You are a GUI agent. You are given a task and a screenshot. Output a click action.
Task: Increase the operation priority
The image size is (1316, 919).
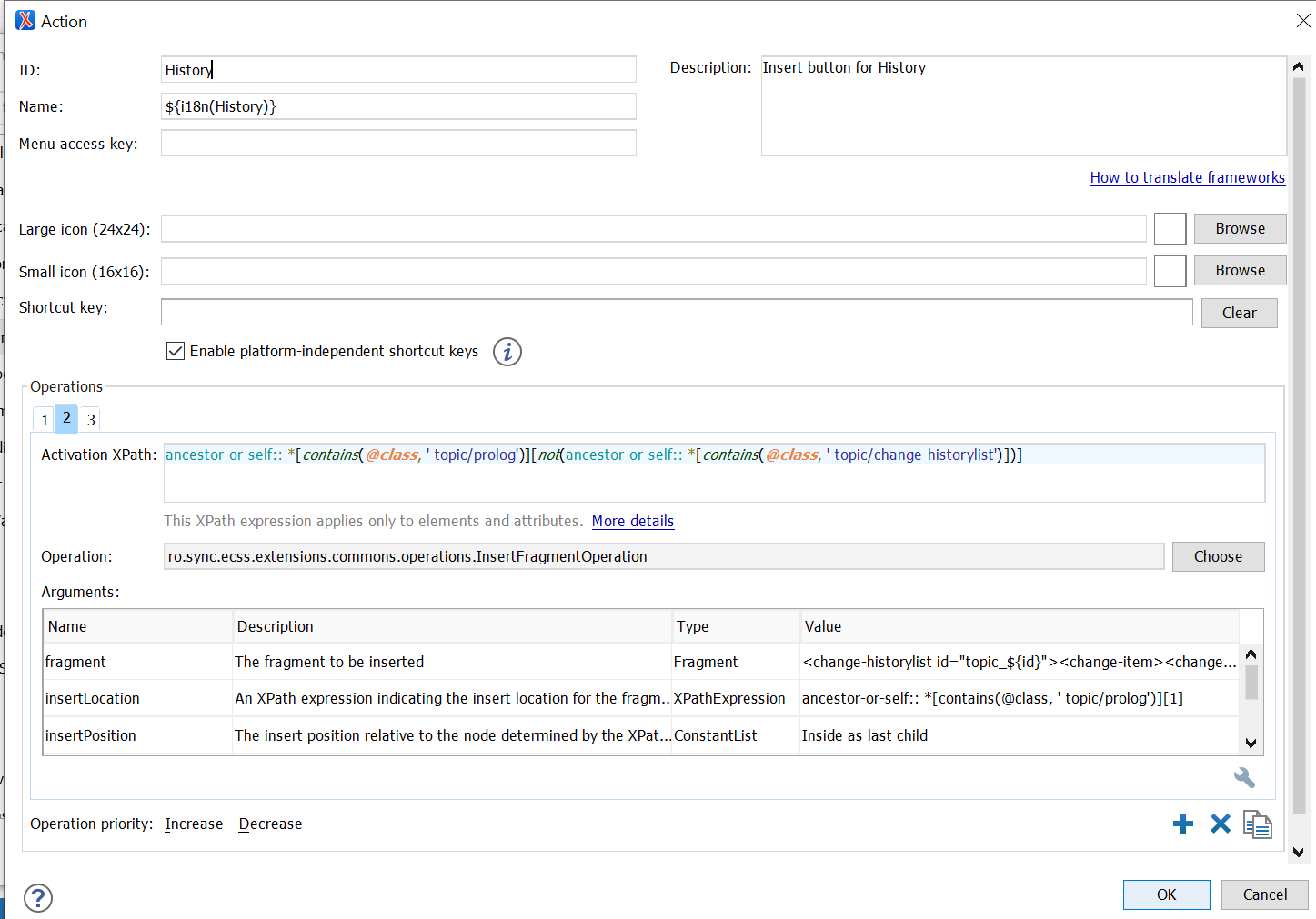tap(194, 824)
